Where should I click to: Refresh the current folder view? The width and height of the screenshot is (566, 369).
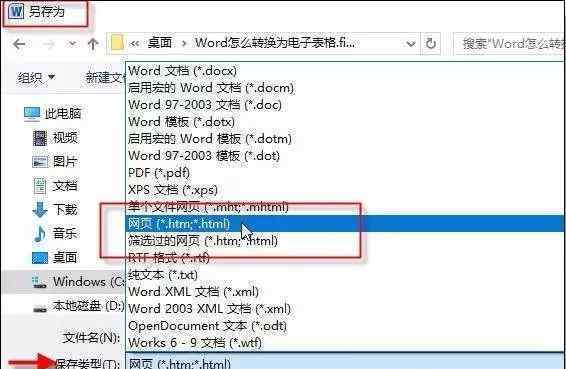[431, 44]
